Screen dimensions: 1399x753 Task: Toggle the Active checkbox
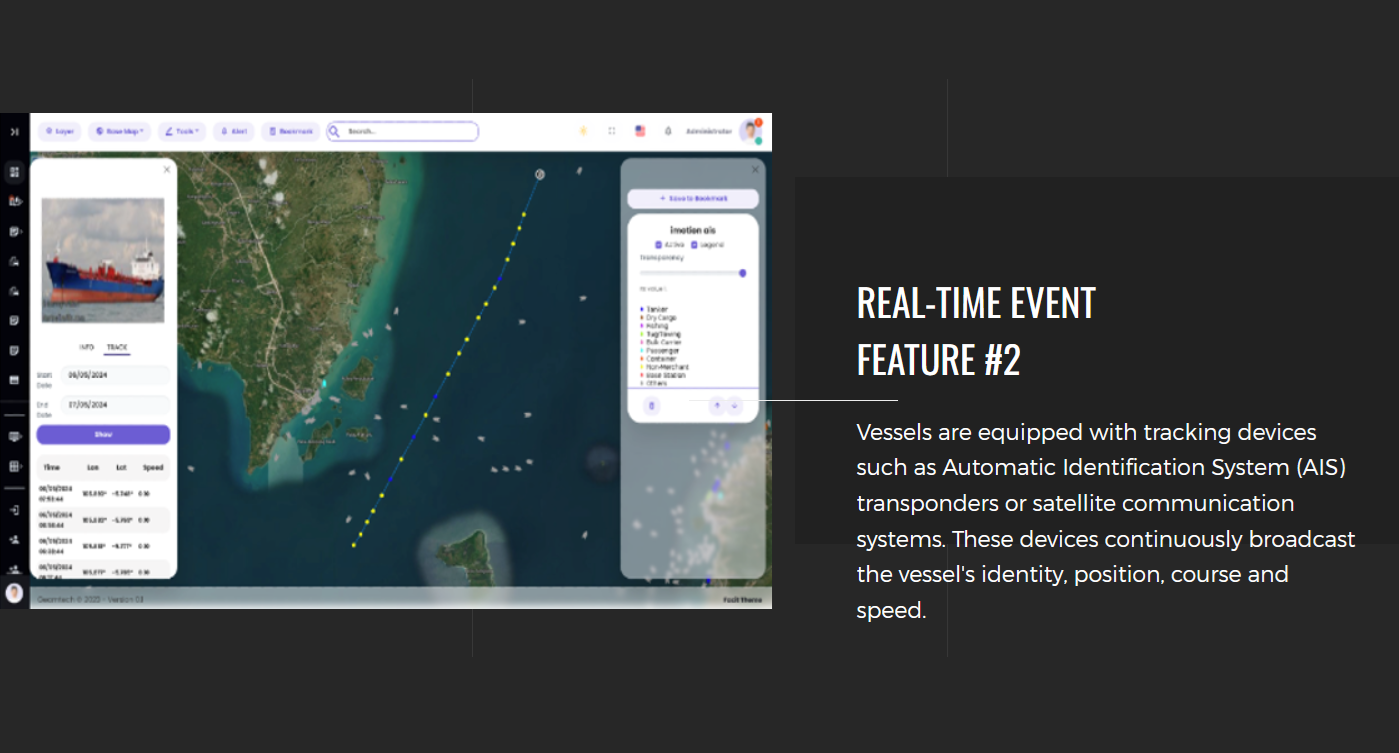[659, 245]
